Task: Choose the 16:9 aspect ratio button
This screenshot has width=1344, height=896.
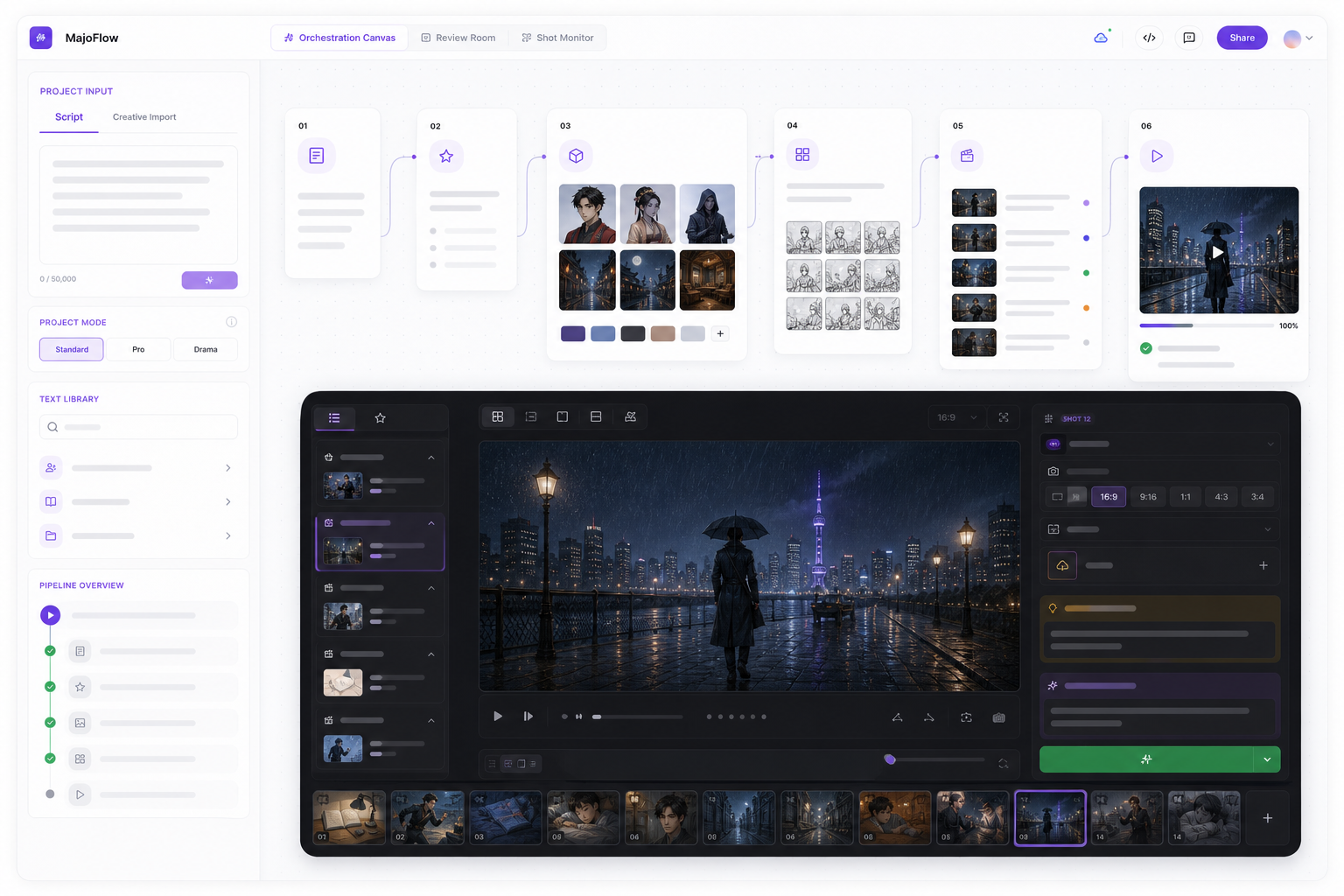Action: pyautogui.click(x=1109, y=497)
